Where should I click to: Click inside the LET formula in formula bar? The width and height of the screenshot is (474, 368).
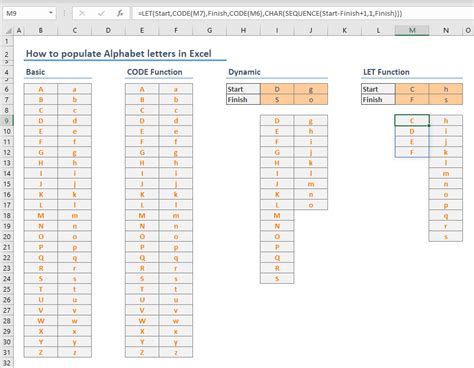[x=270, y=13]
